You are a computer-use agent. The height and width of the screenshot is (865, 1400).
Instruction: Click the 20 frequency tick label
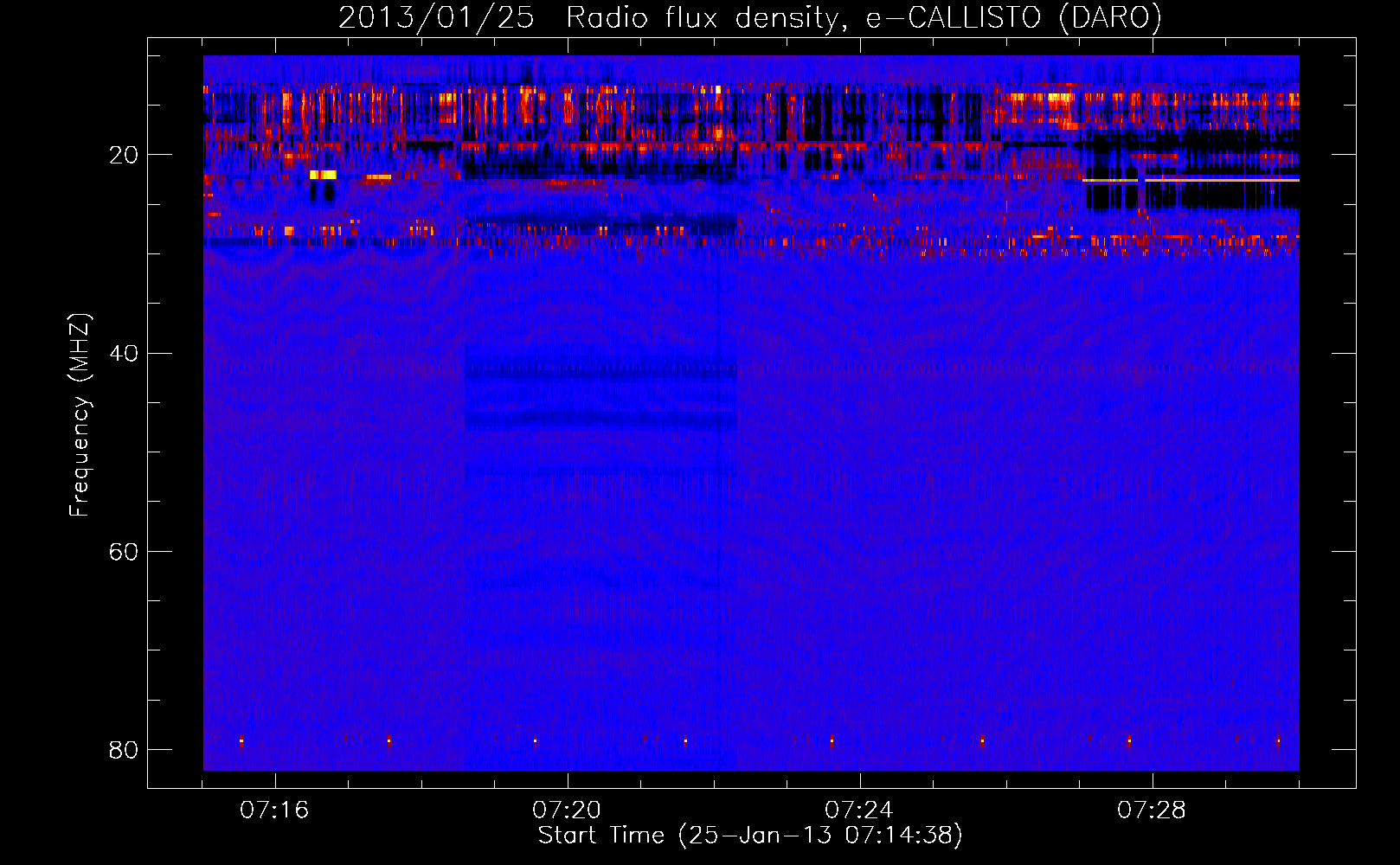[124, 156]
